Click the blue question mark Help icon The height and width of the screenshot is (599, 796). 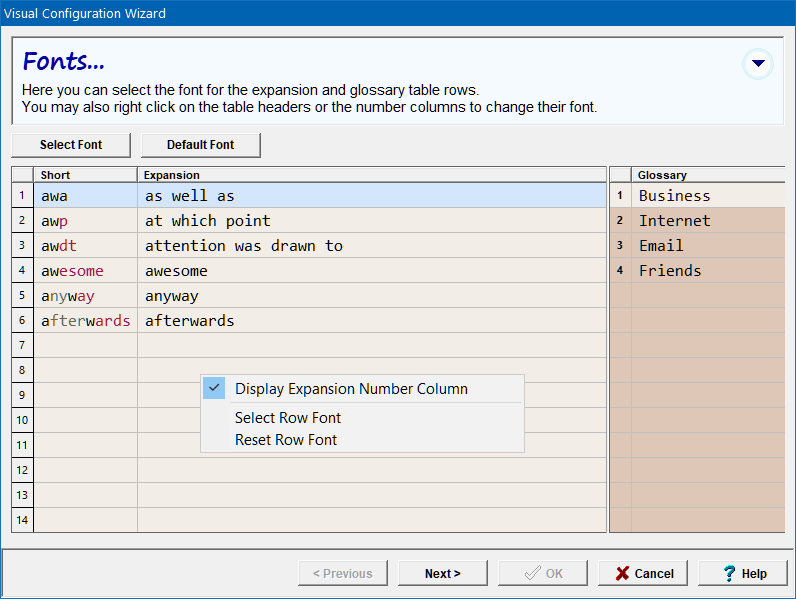(730, 573)
